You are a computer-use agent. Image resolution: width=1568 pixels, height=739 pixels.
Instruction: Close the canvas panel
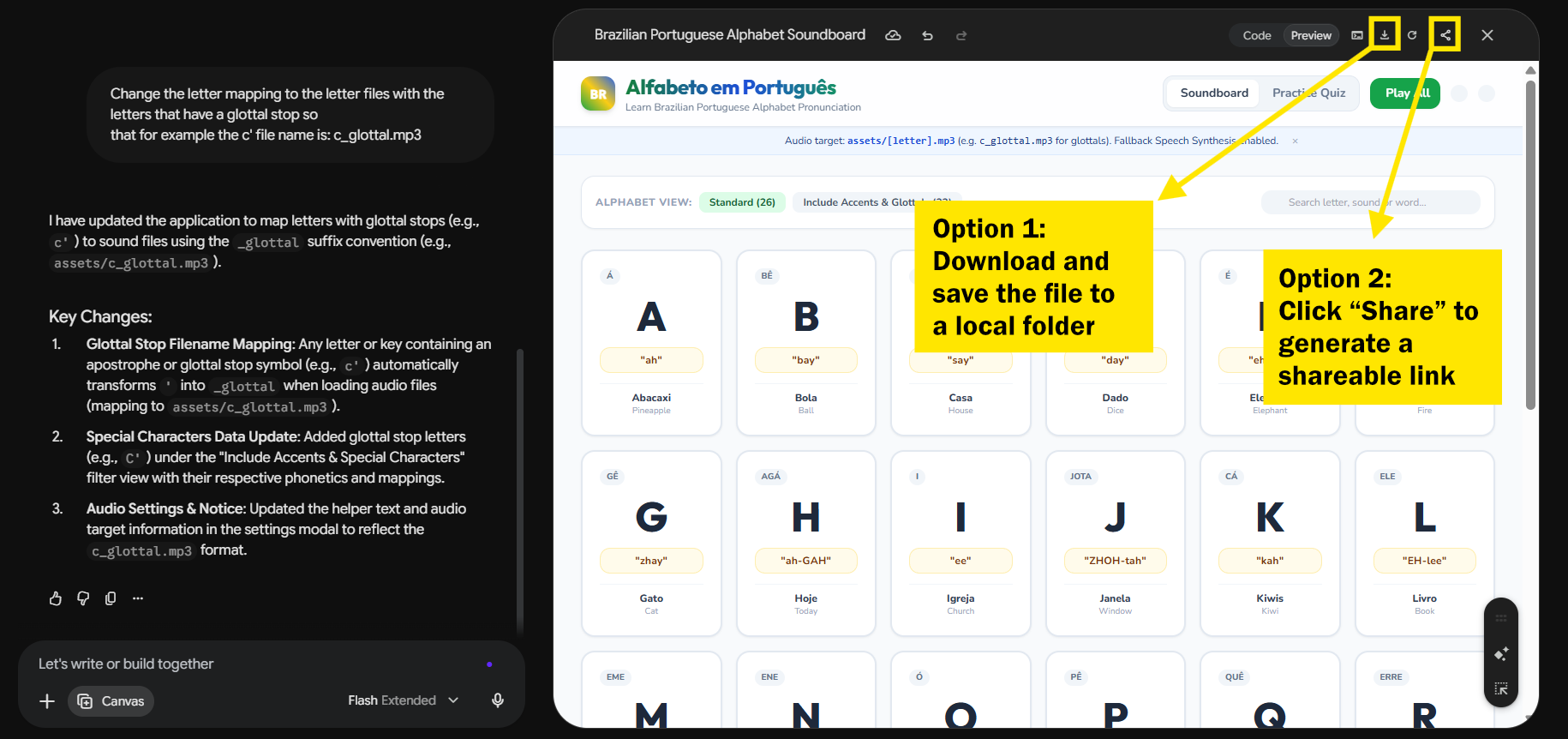pos(1487,35)
